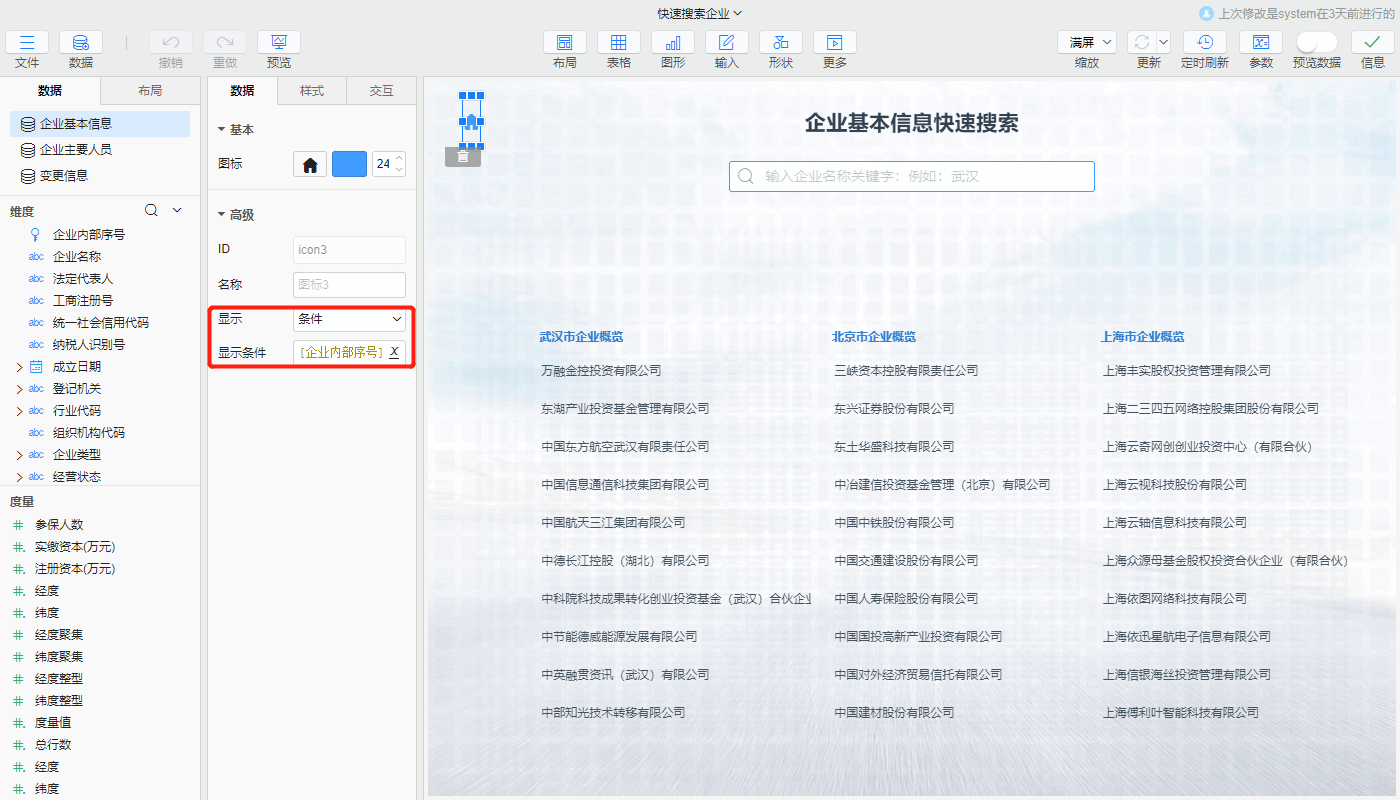Viewport: 1400px width, 800px height.
Task: Click the delete icon below selected component
Action: [x=463, y=157]
